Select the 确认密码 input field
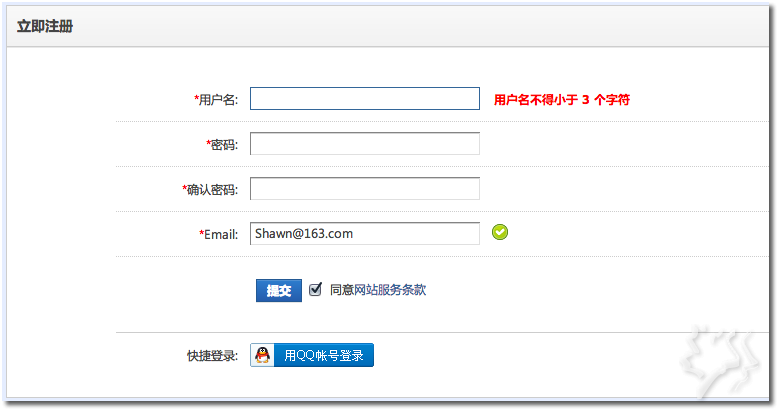The height and width of the screenshot is (409, 777). [364, 189]
